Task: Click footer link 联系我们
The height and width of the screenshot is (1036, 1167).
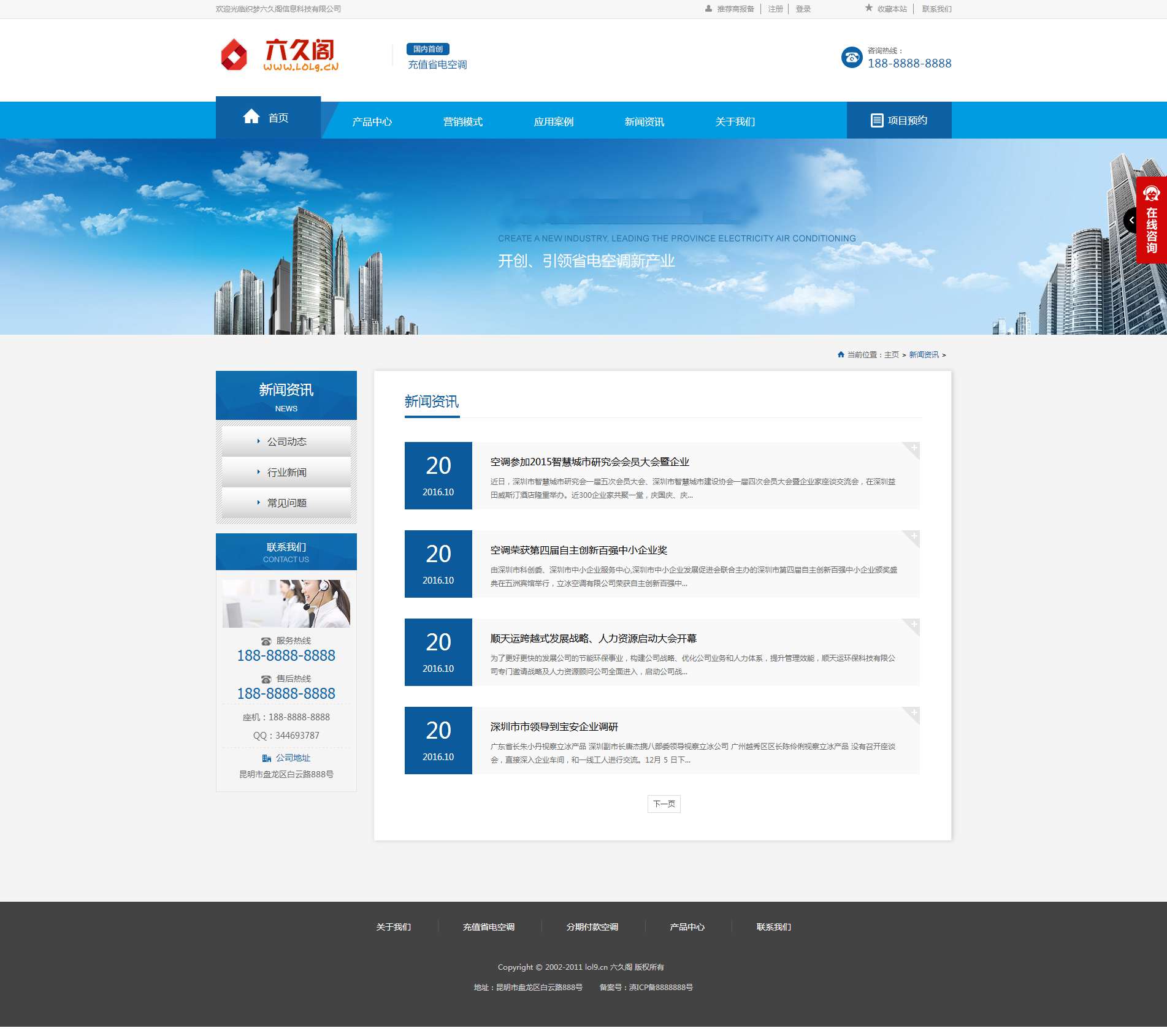Action: pyautogui.click(x=773, y=926)
